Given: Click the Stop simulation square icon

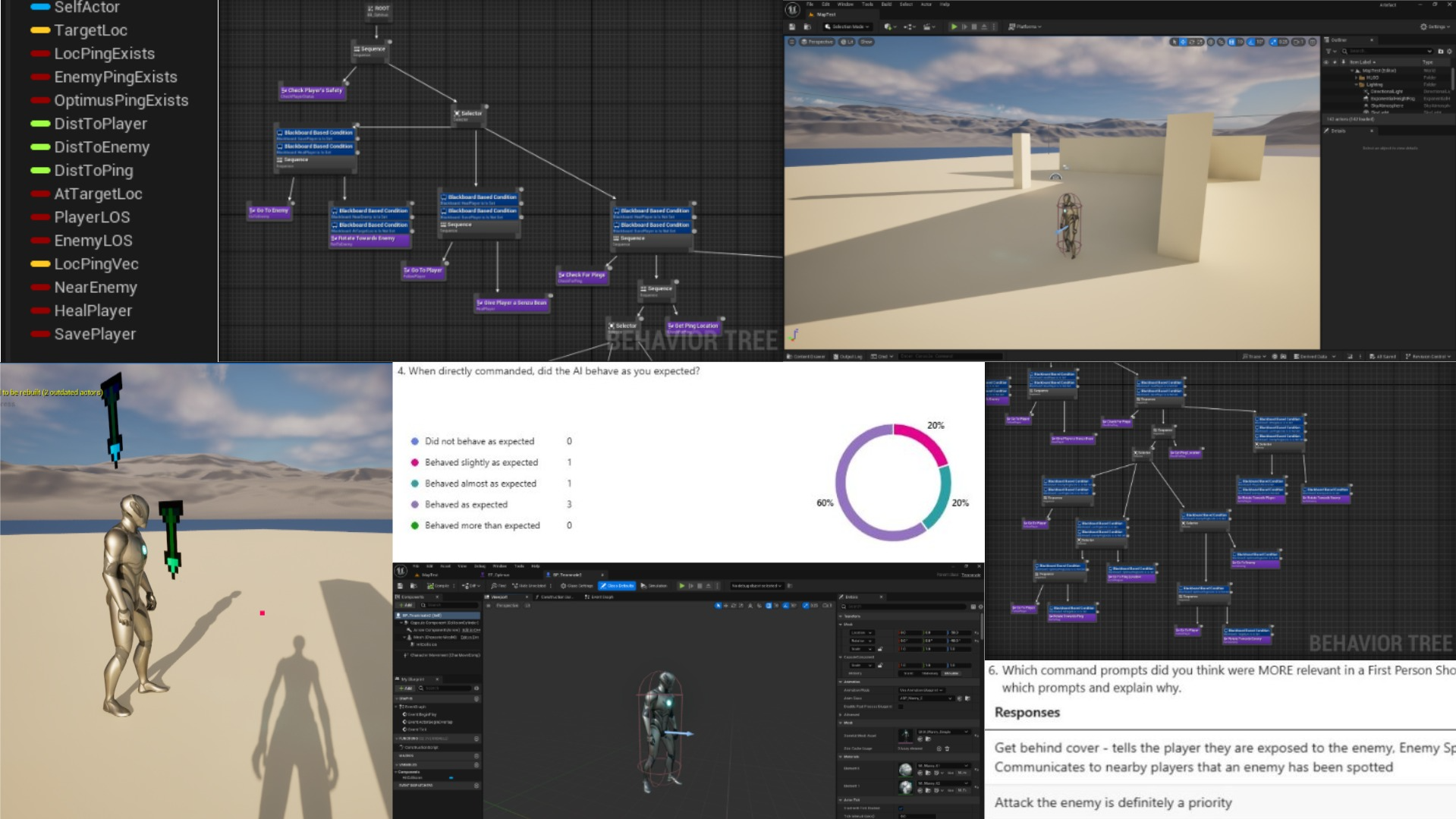Looking at the screenshot, I should coord(974,27).
